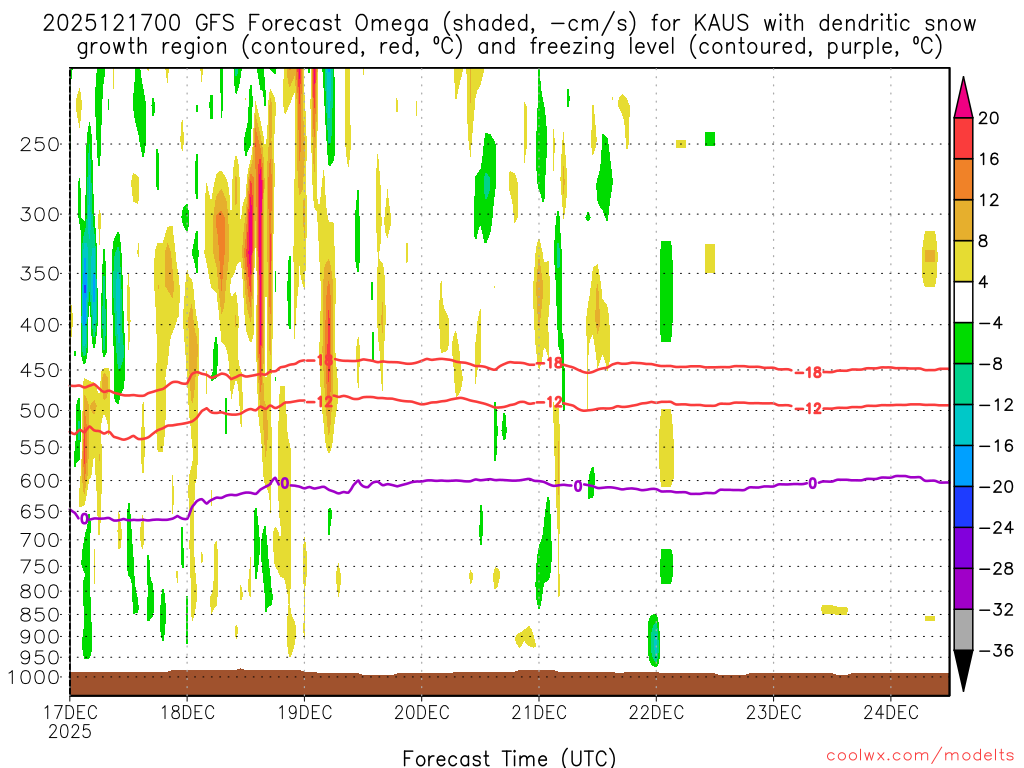This screenshot has height=768, width=1024.
Task: Click the 22DEC time axis label
Action: 656,712
